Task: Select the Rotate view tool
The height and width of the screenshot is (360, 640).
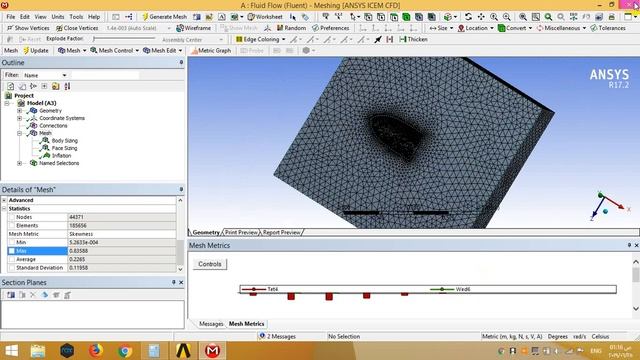Action: [468, 17]
